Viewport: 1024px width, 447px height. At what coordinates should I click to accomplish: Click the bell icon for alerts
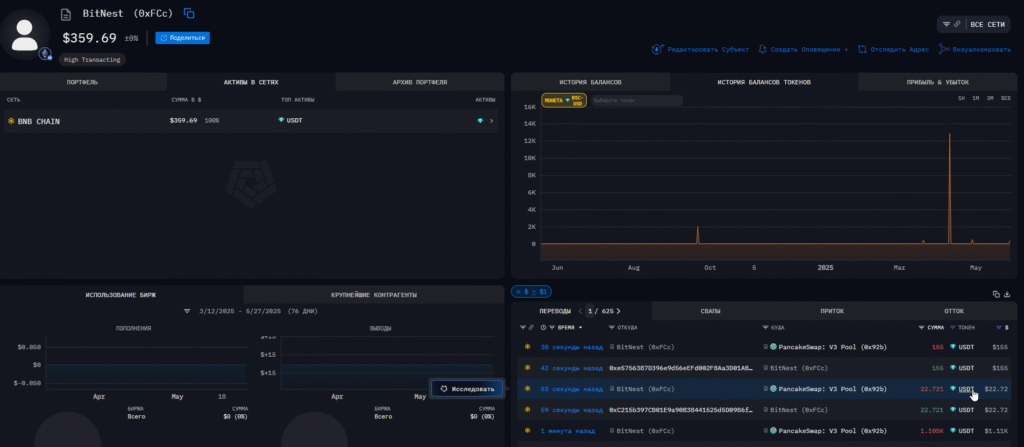(x=763, y=49)
